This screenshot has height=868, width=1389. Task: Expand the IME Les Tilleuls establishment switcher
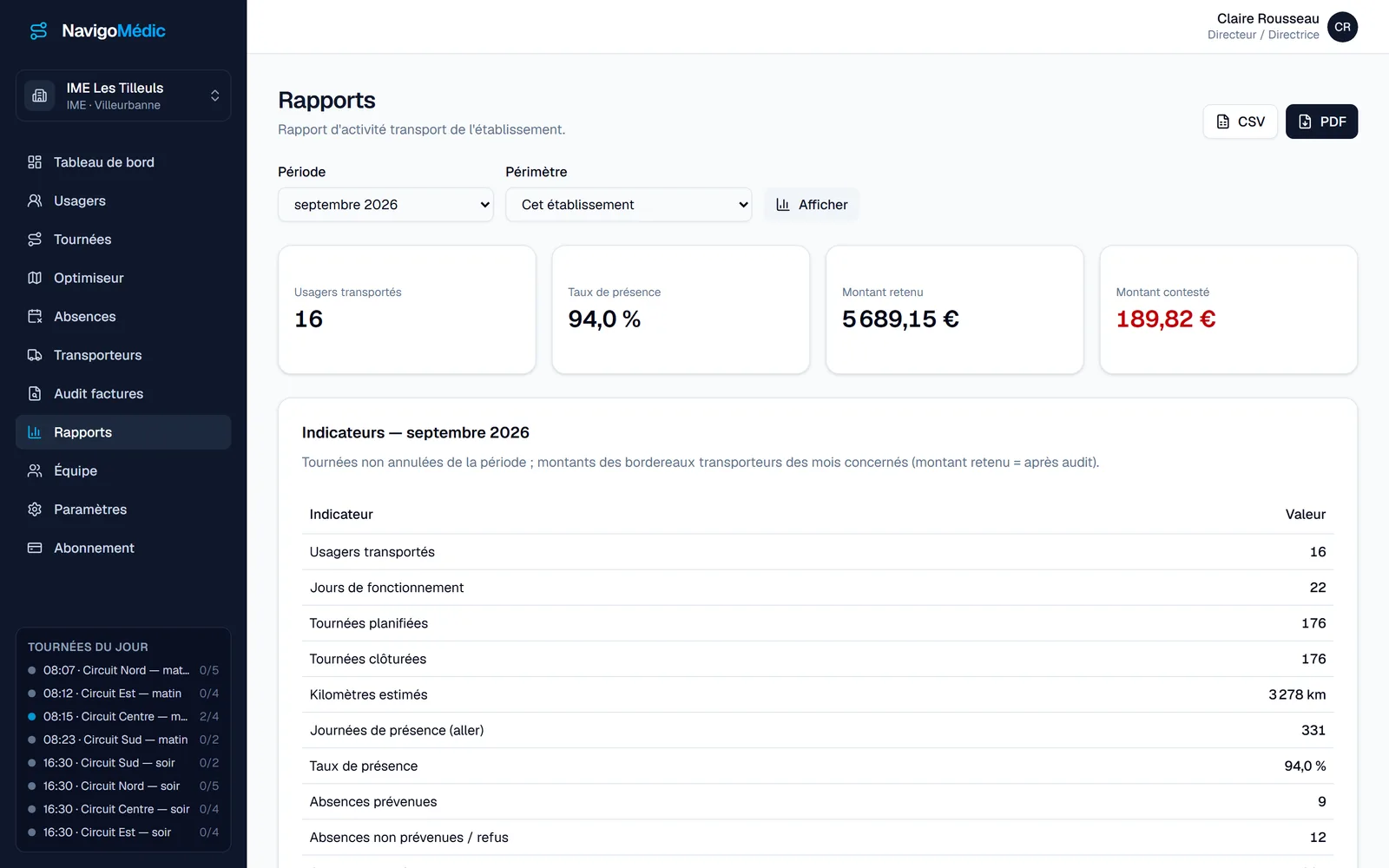pos(123,95)
